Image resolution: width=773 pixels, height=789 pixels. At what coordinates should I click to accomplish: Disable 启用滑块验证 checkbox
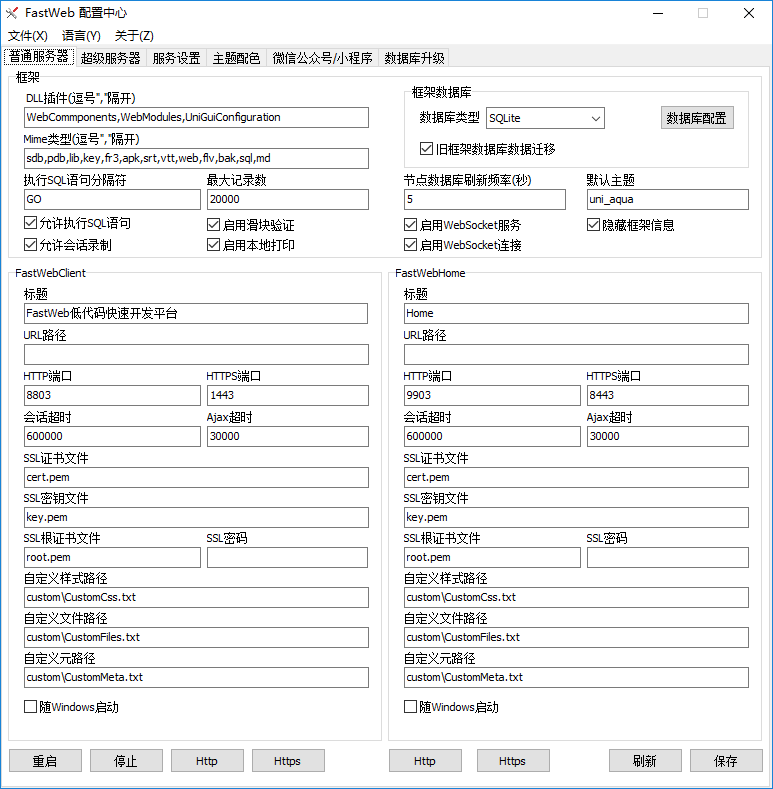click(x=214, y=225)
